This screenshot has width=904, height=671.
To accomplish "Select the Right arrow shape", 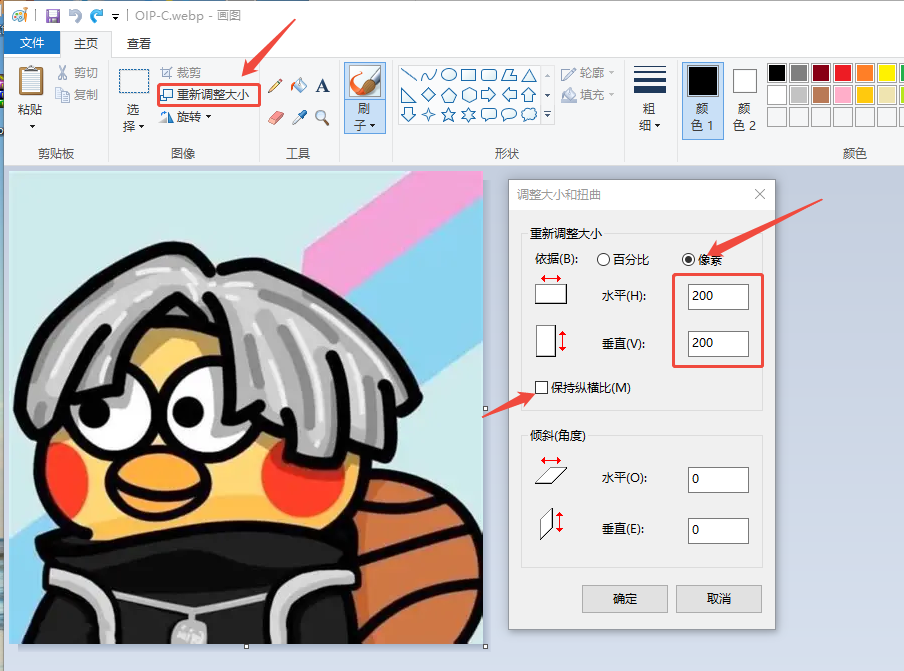I will point(488,95).
